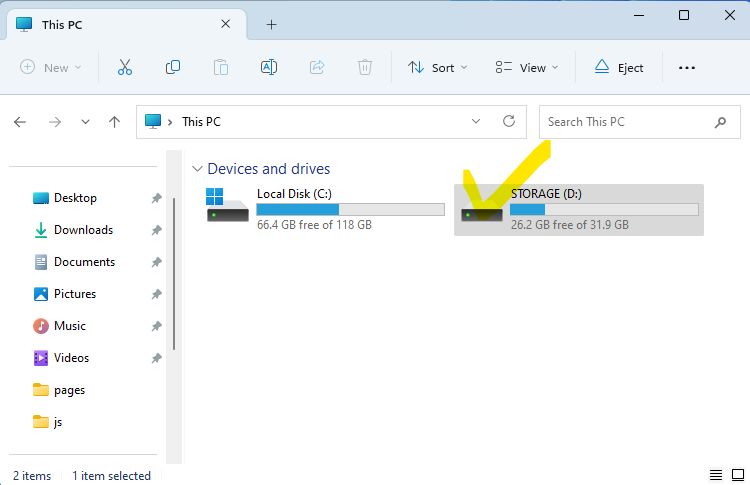Open Recent locations chevron
The image size is (750, 485).
pyautogui.click(x=85, y=122)
